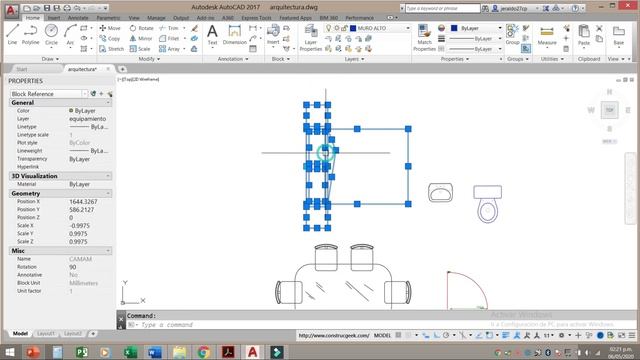The height and width of the screenshot is (360, 640).
Task: Open the Block Reference object type dropdown
Action: (85, 94)
